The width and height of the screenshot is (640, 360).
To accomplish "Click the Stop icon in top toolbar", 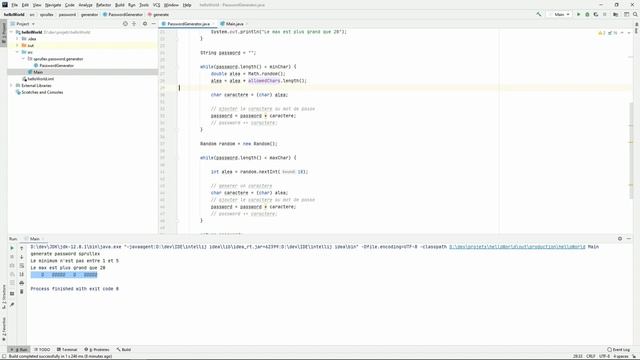I will tap(605, 14).
